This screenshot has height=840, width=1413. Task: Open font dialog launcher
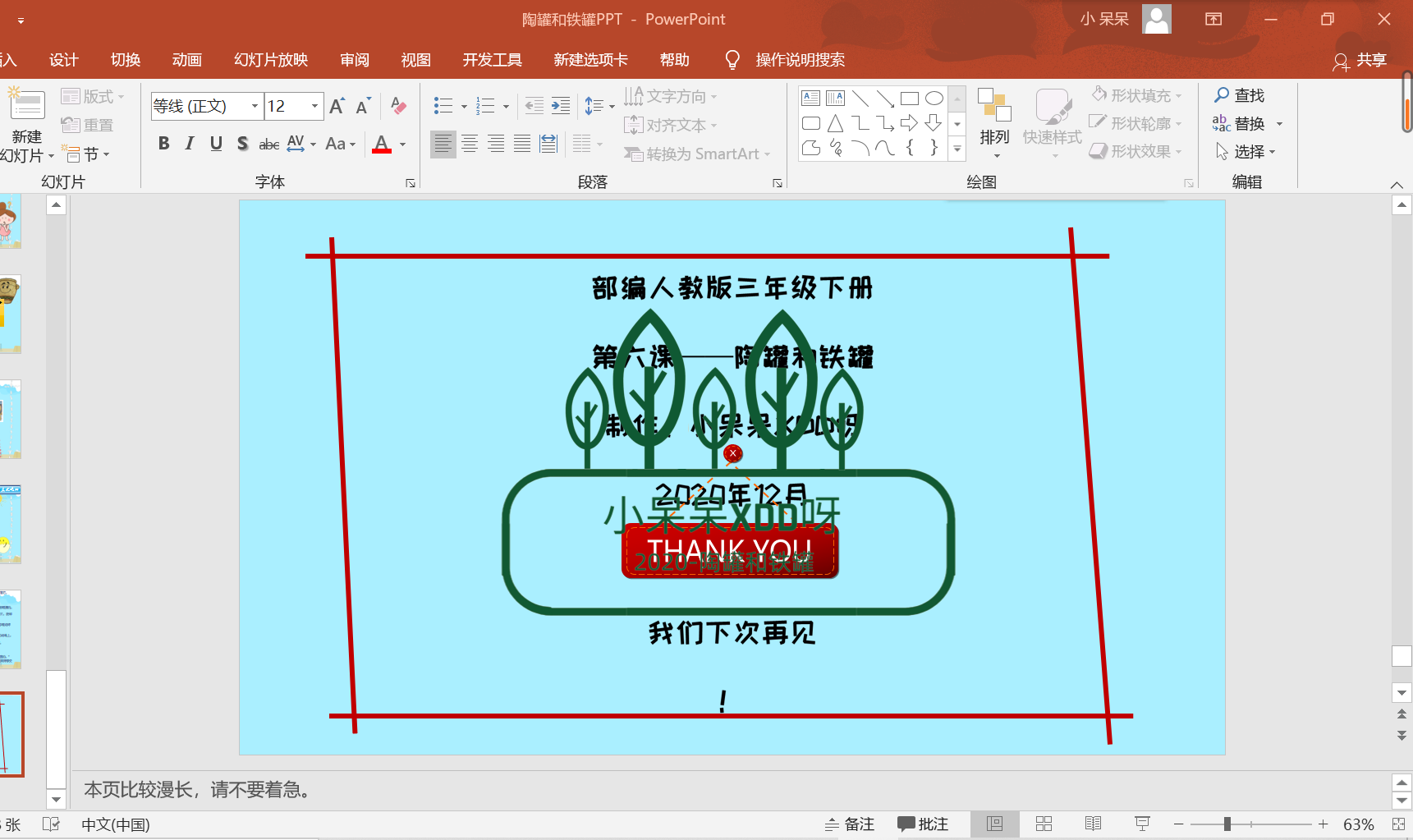tap(411, 183)
